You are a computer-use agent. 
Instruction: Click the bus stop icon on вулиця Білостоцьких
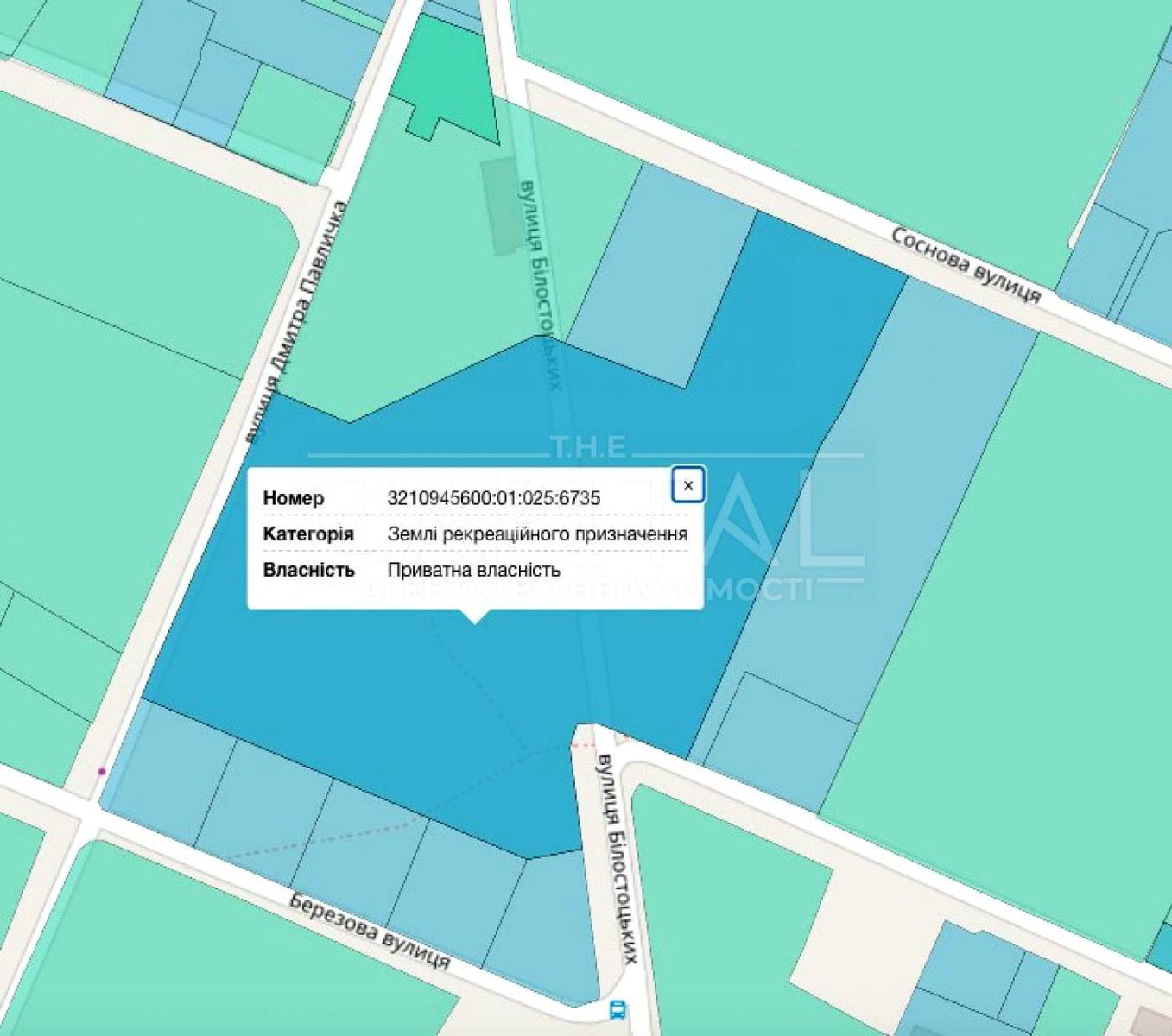[618, 1009]
